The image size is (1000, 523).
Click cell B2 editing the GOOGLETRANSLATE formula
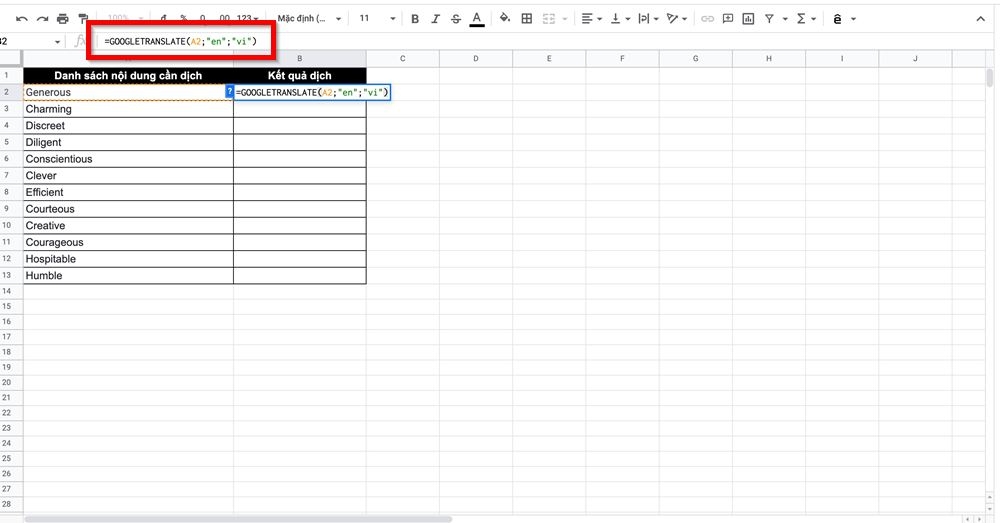click(312, 92)
